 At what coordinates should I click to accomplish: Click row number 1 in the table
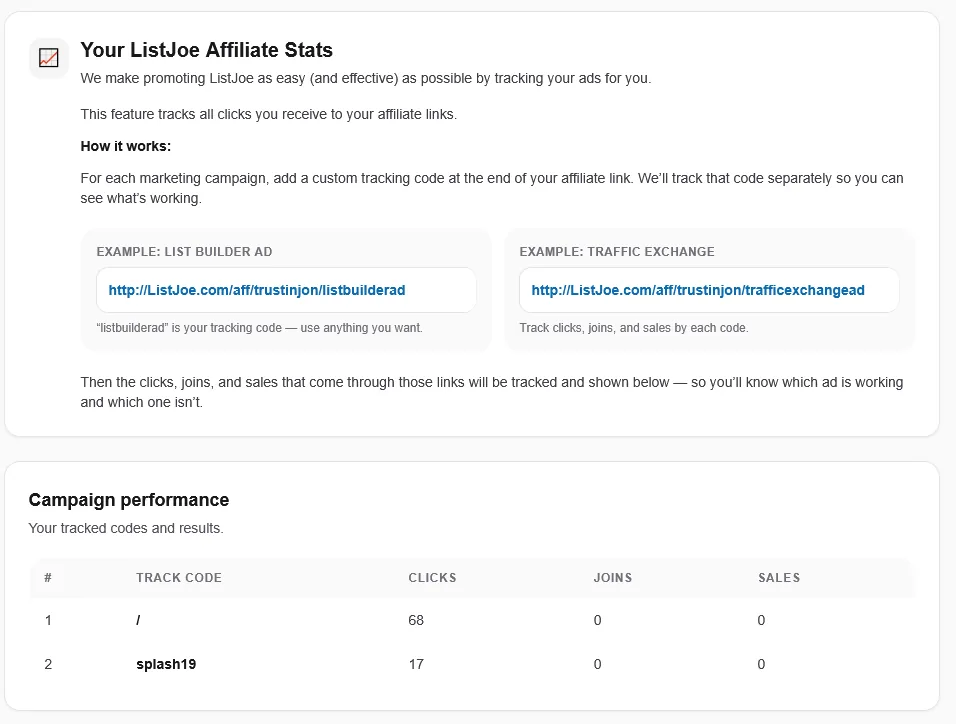48,620
